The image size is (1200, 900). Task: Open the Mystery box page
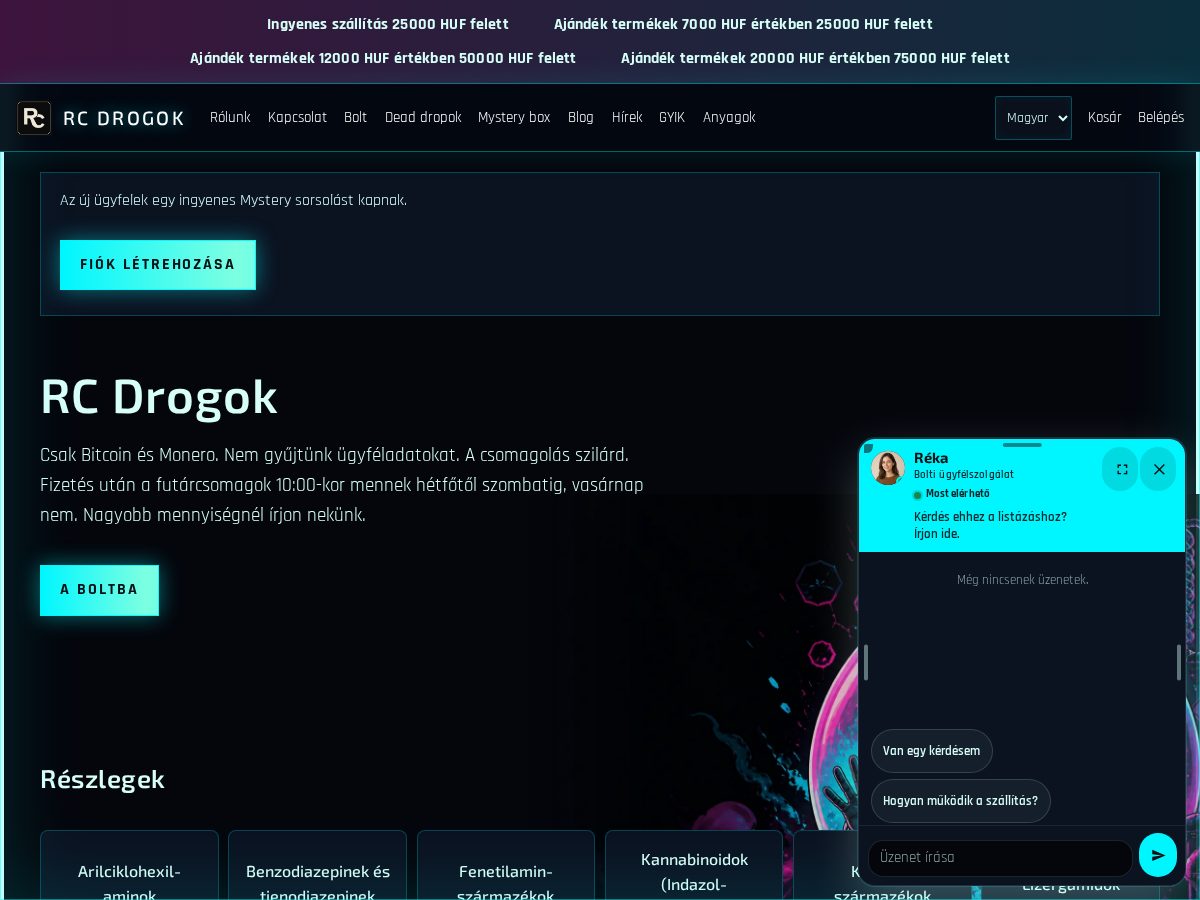click(514, 118)
